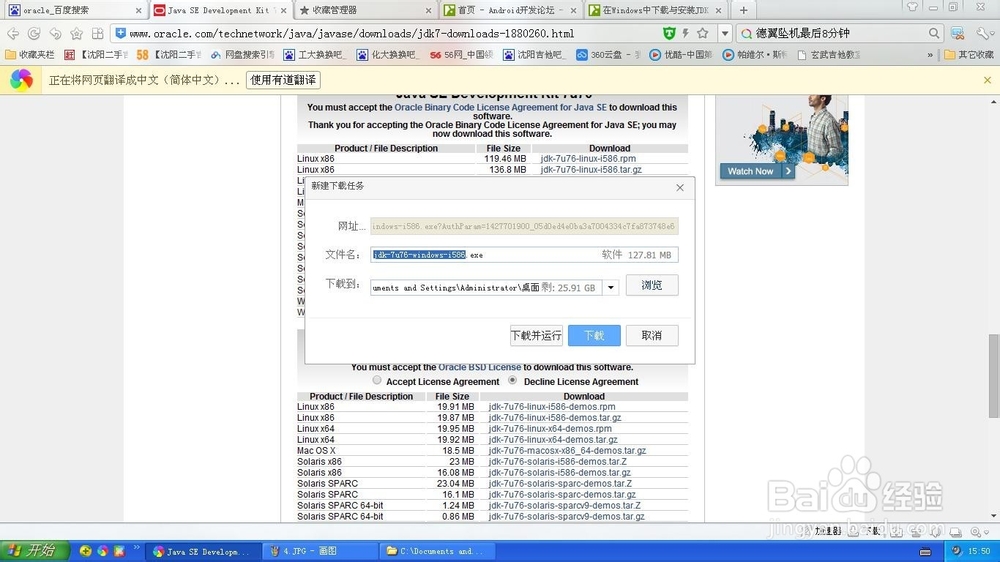Image resolution: width=1000 pixels, height=562 pixels.
Task: Open 帕维尔 bookmark
Action: tap(754, 55)
